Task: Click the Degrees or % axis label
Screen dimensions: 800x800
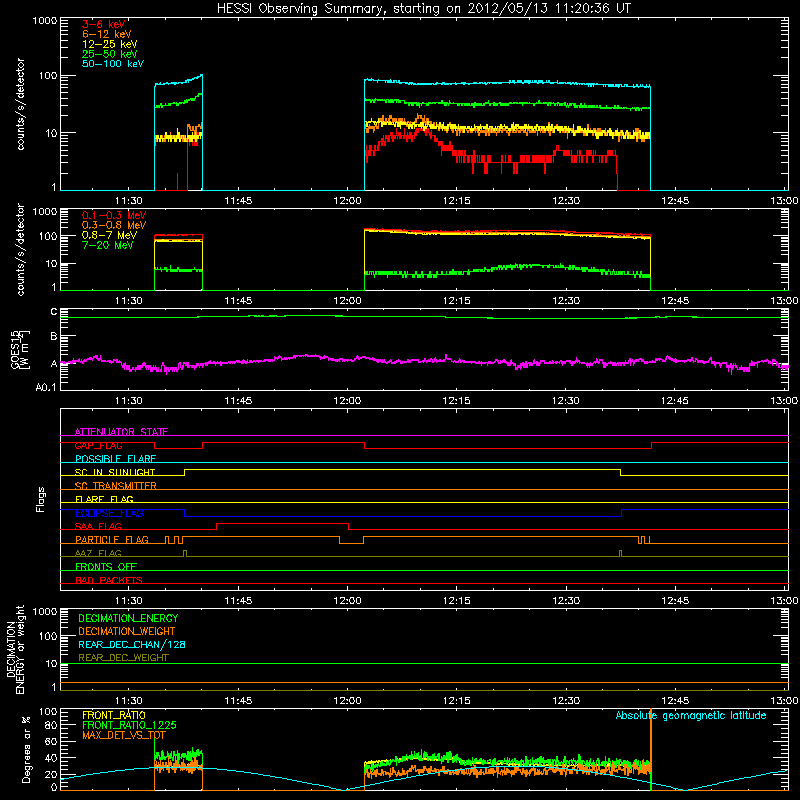Action: [26, 749]
